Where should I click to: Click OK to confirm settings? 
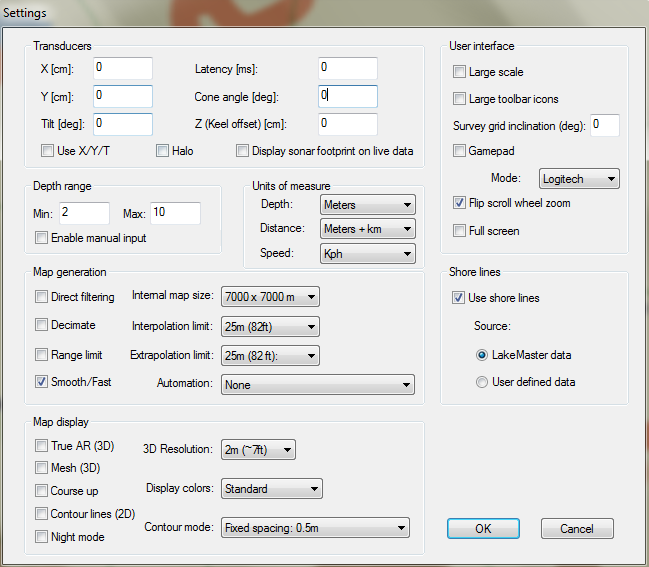click(483, 528)
